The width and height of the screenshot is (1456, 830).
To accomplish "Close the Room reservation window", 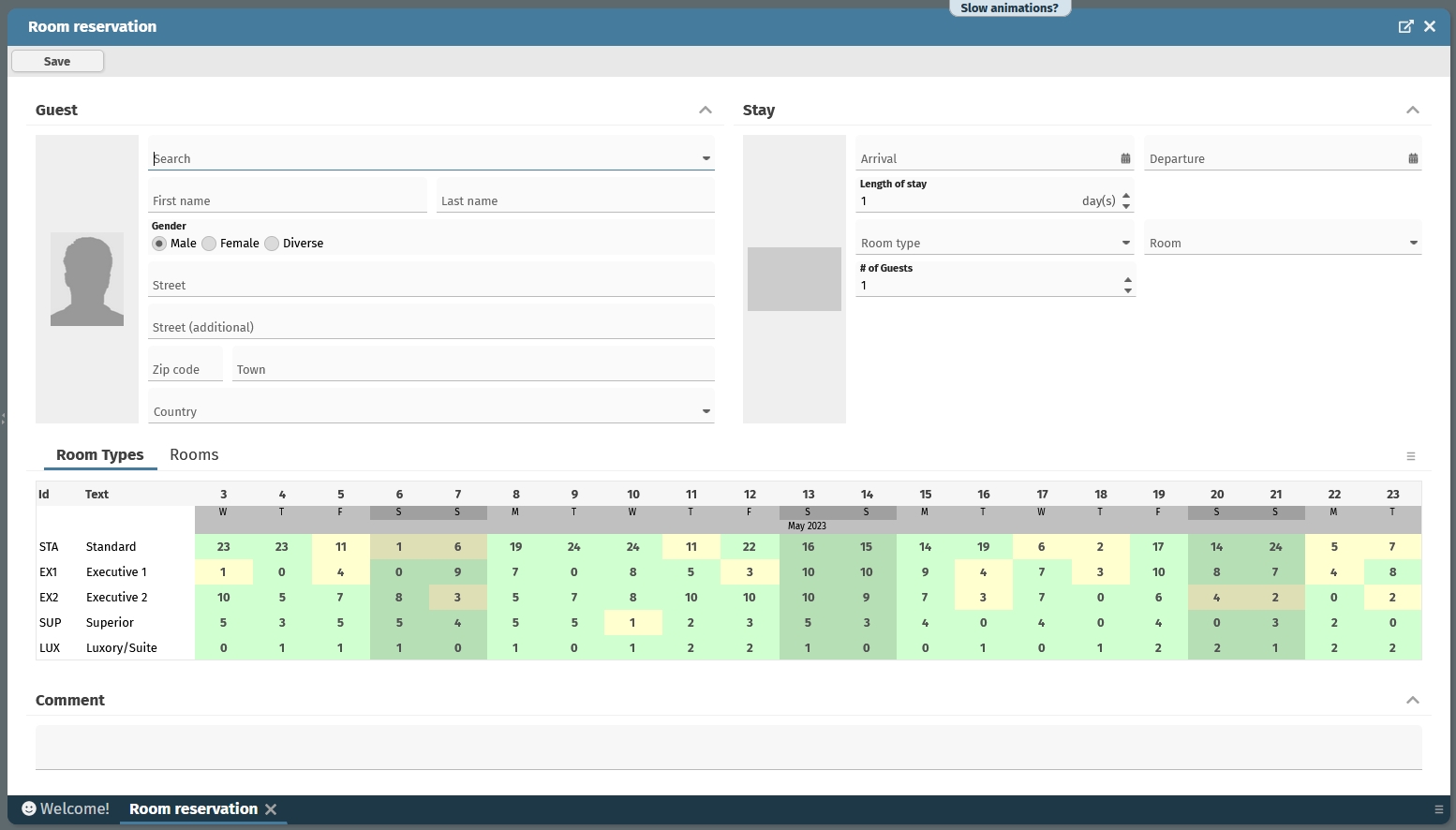I will (x=1430, y=26).
